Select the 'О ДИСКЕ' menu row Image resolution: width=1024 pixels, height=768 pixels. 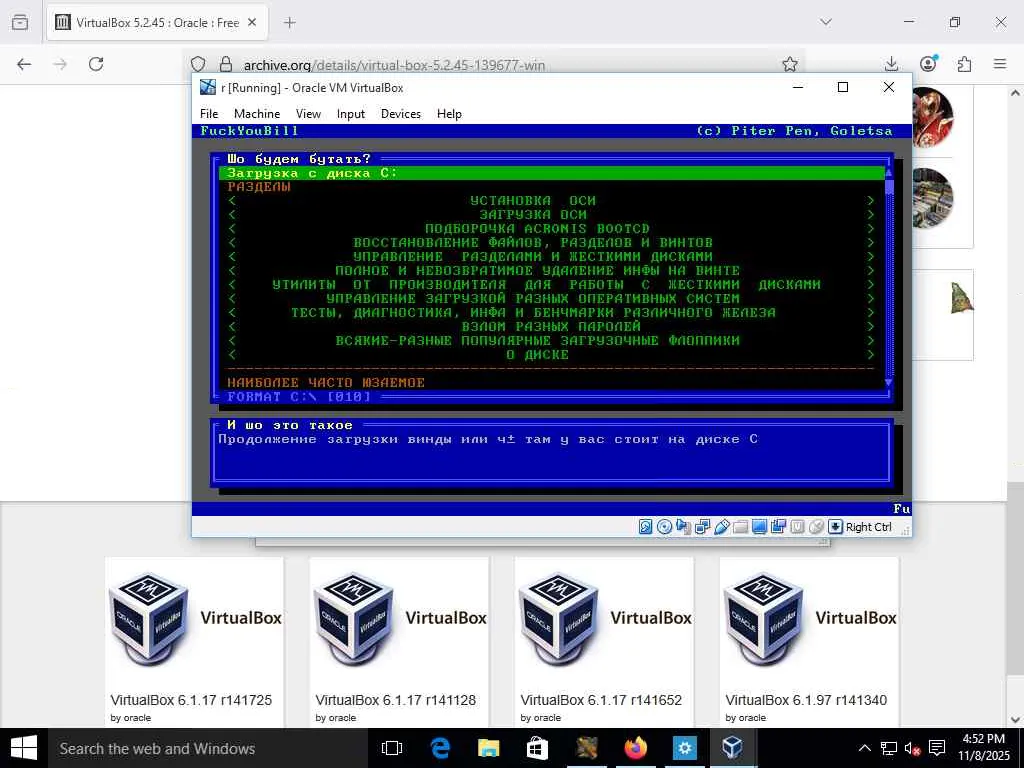552,355
